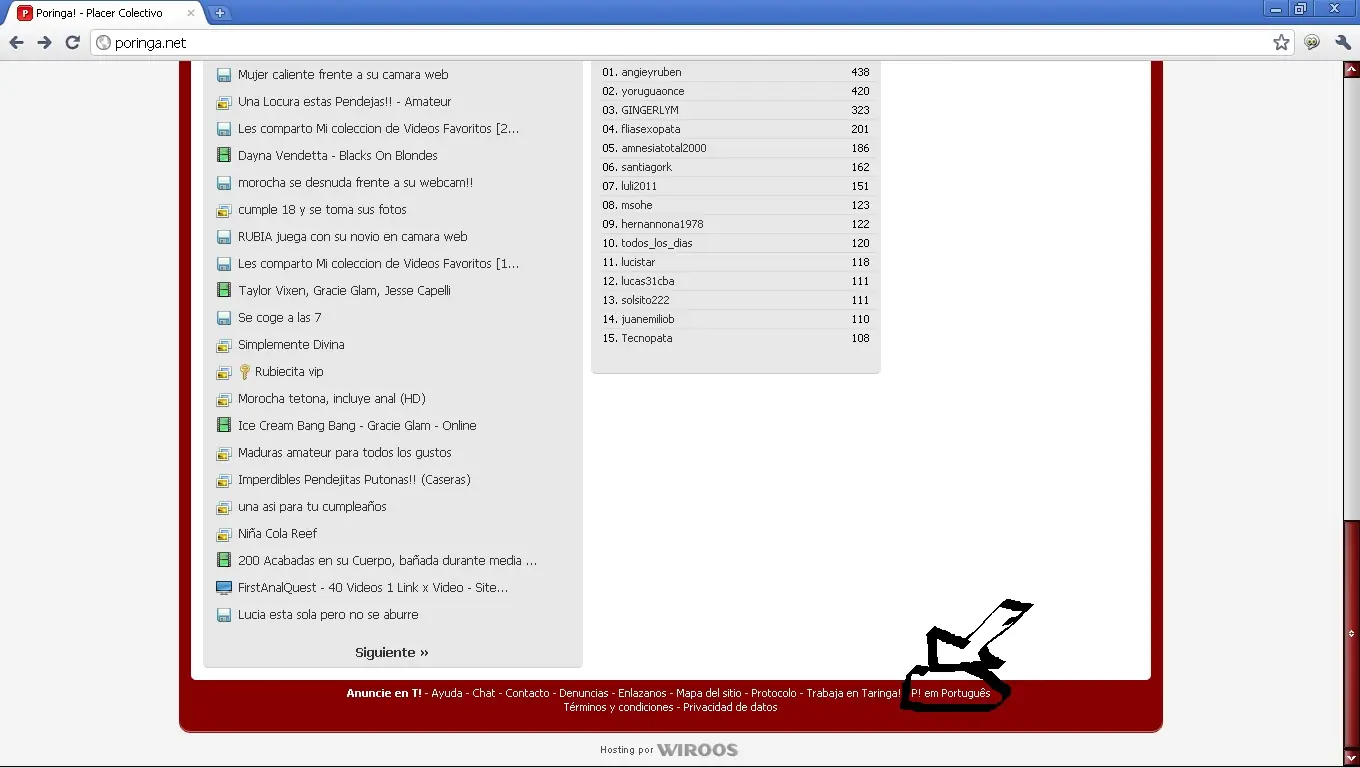1360x768 pixels.
Task: Open the Anuncie en T! footer link
Action: (384, 693)
